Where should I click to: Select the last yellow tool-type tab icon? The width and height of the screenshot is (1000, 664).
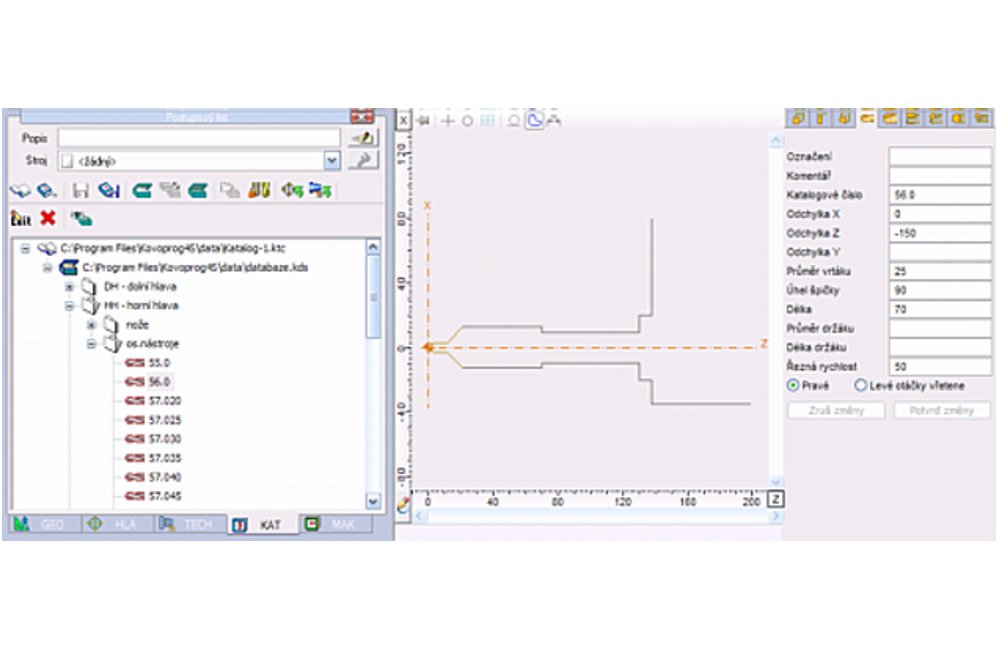click(982, 118)
